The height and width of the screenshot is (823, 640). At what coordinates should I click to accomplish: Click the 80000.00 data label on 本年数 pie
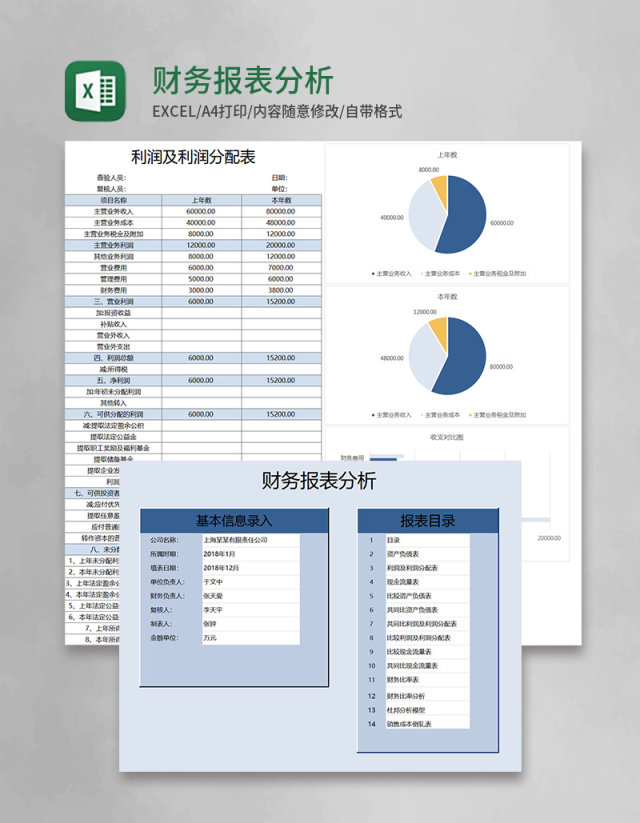point(501,367)
